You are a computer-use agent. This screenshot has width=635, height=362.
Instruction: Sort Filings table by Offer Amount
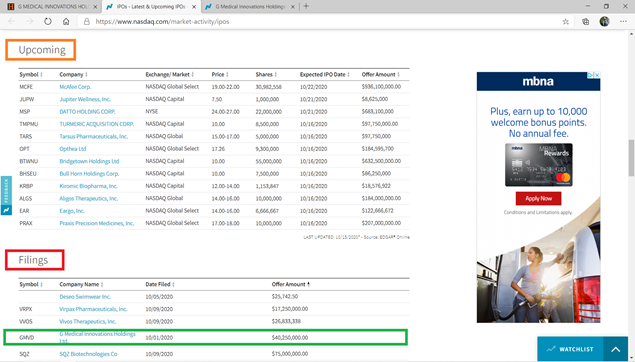click(291, 284)
